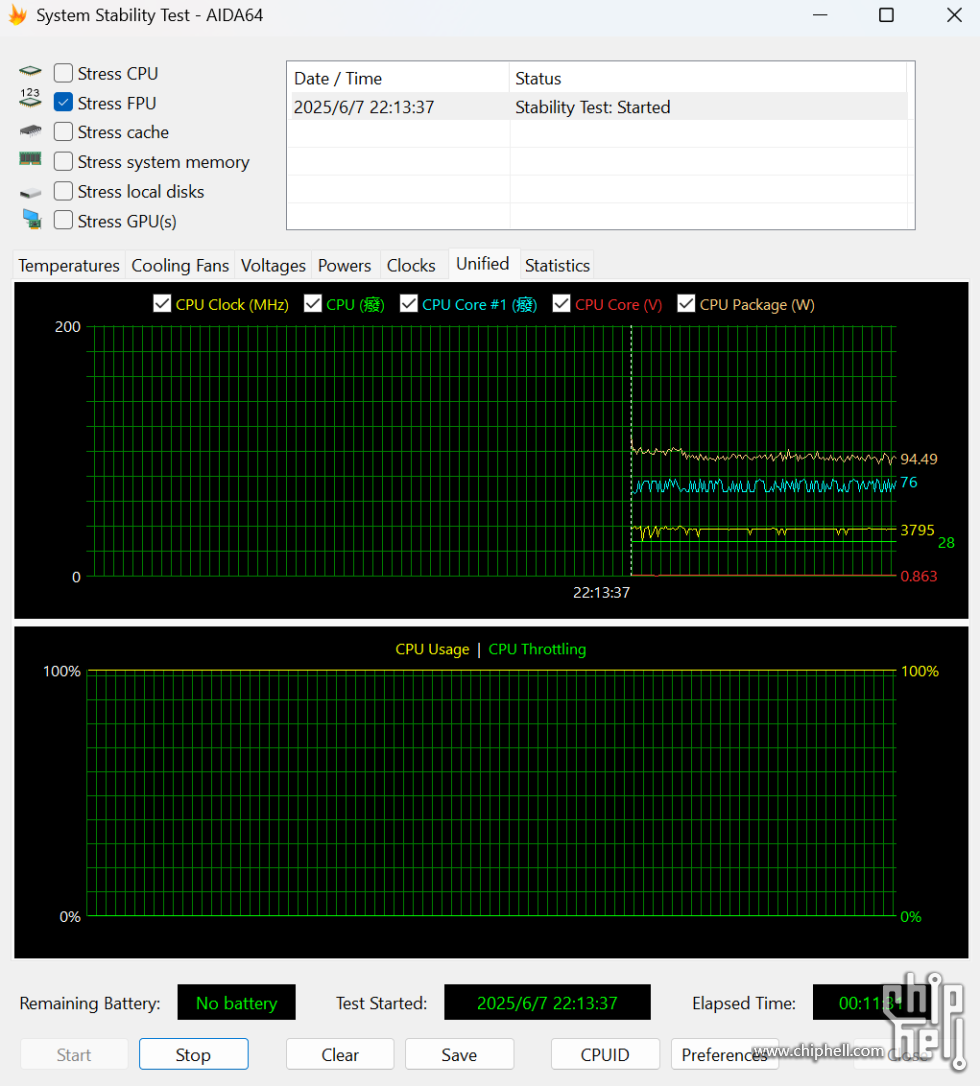Click the 22:13:37 graph time label
The width and height of the screenshot is (980, 1086).
pyautogui.click(x=601, y=592)
